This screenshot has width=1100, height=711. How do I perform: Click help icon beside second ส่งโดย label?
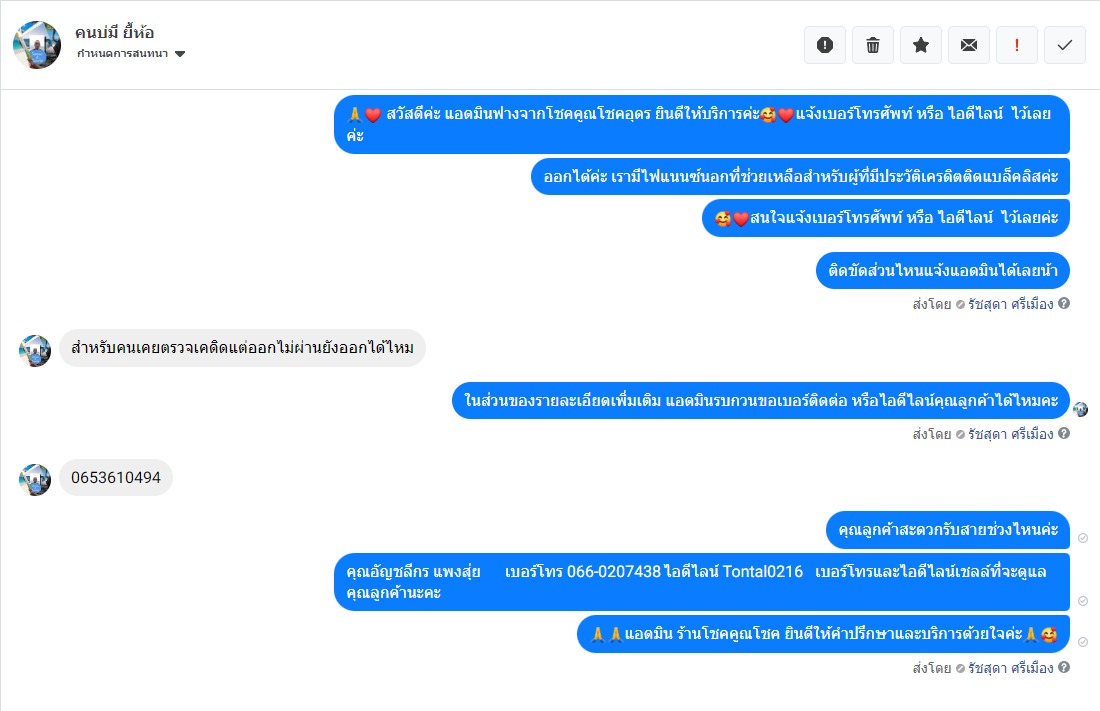click(1064, 433)
